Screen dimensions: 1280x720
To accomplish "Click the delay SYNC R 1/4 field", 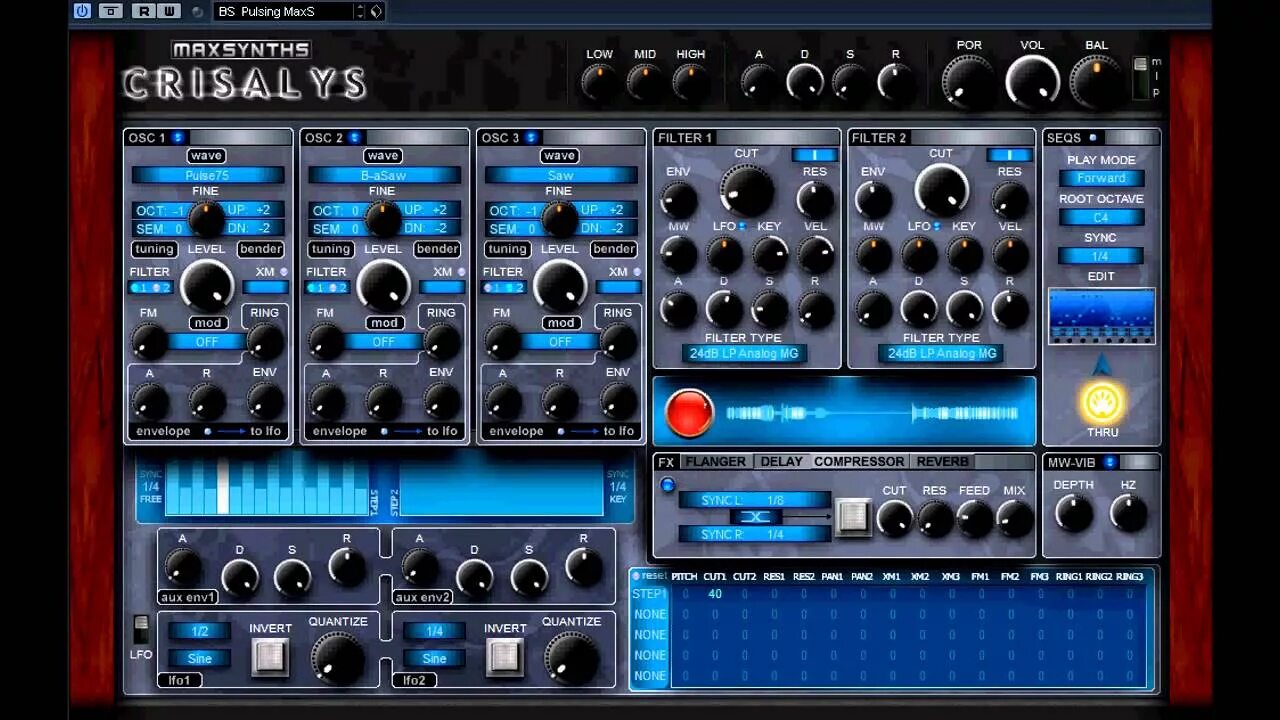I will [x=754, y=534].
